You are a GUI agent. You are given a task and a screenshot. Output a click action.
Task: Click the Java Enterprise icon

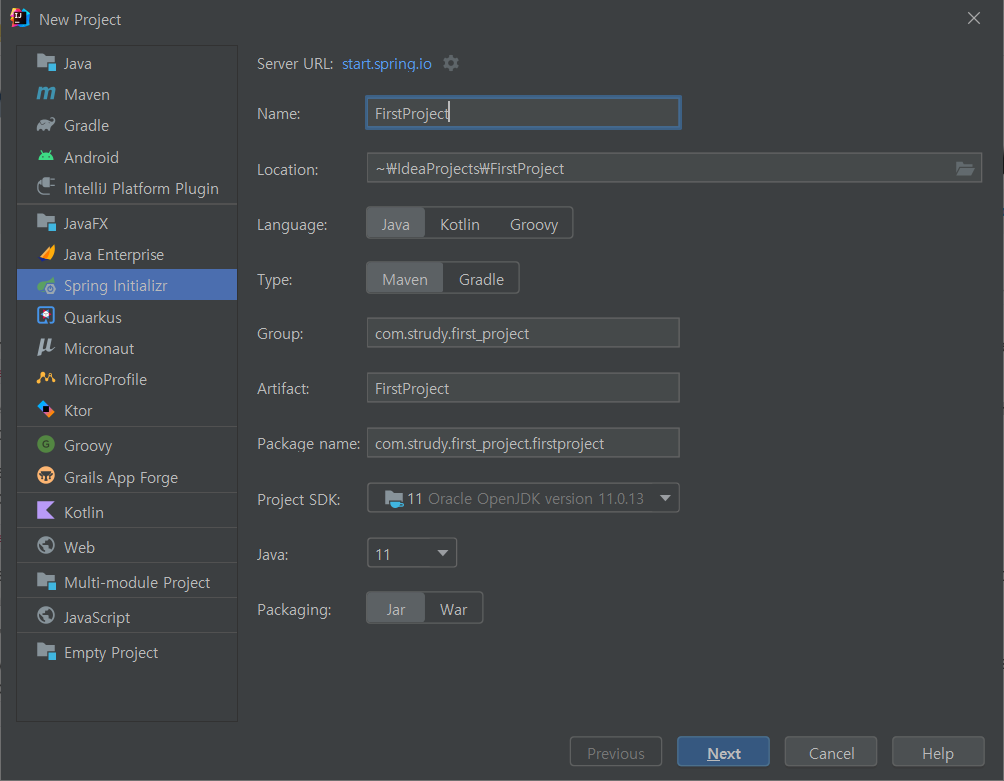46,254
